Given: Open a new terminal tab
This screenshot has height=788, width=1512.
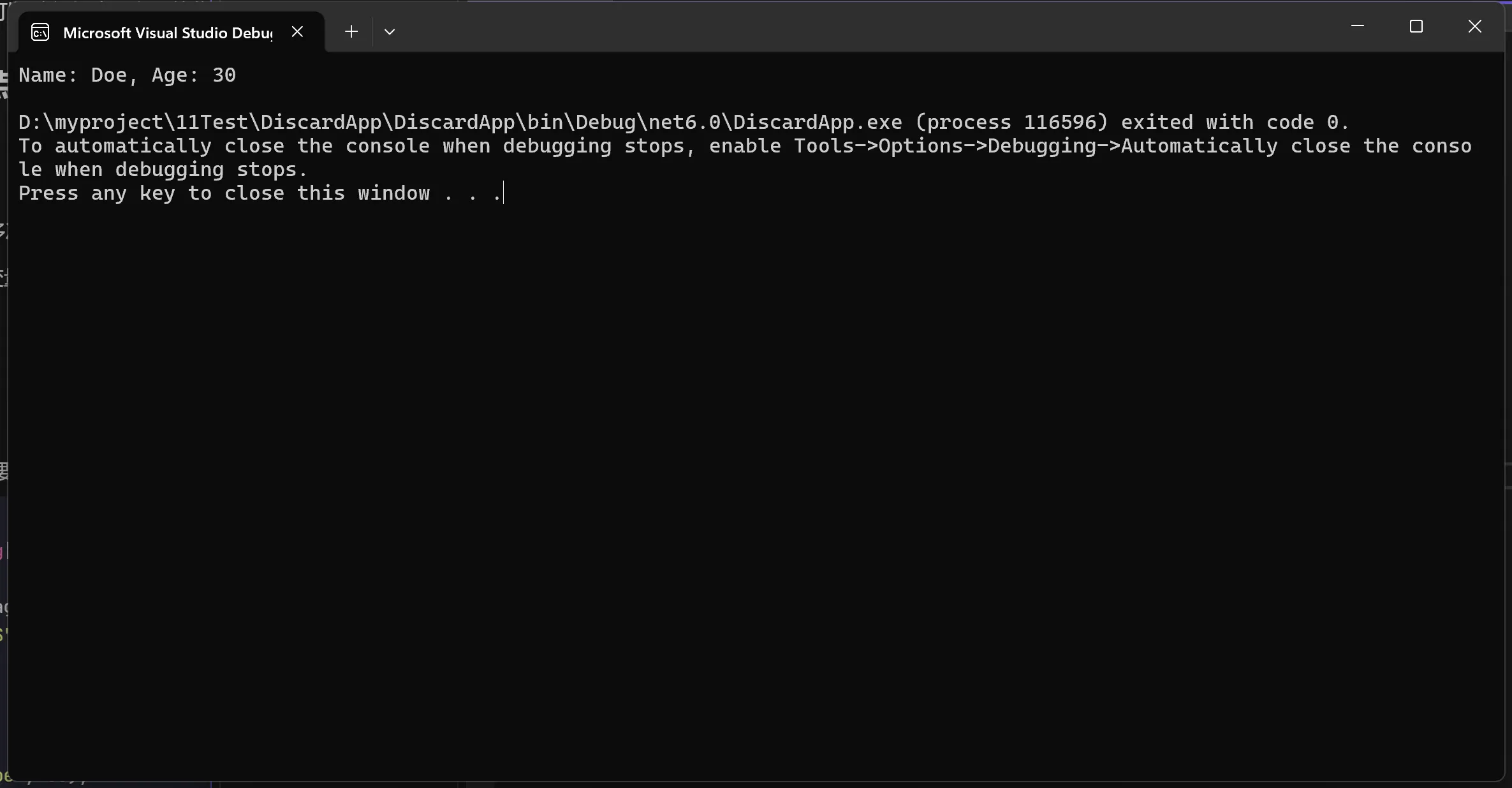Looking at the screenshot, I should click(351, 32).
